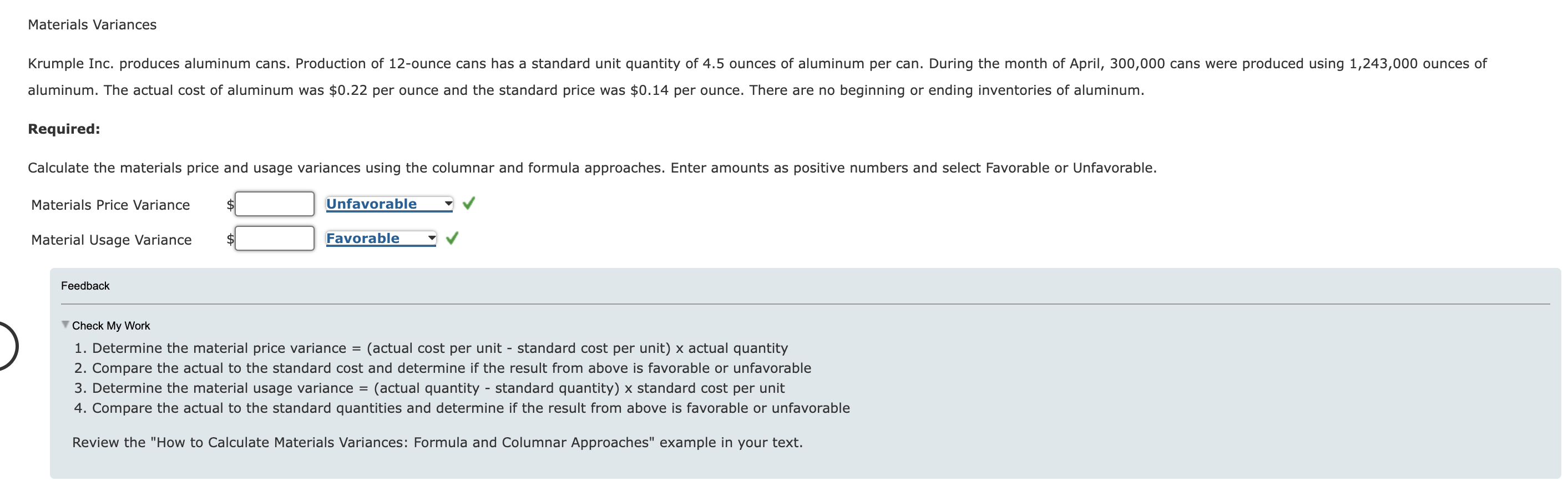
Task: Click the Check My Work label
Action: pyautogui.click(x=110, y=325)
